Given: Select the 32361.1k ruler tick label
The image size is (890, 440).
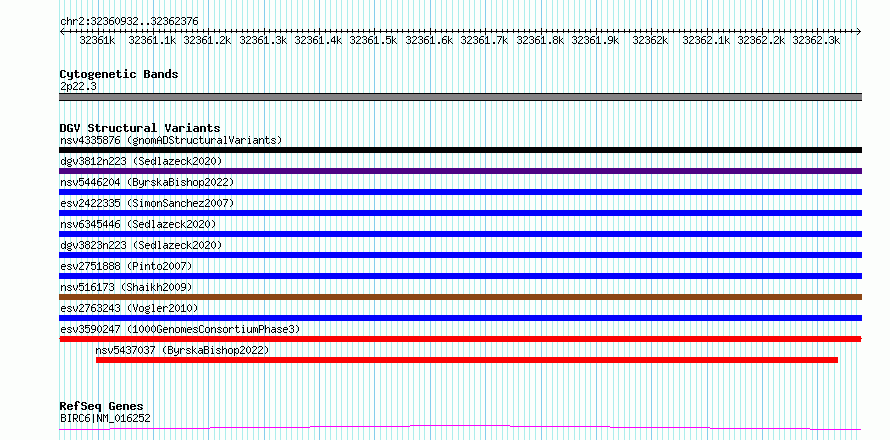Looking at the screenshot, I should click(x=153, y=41).
